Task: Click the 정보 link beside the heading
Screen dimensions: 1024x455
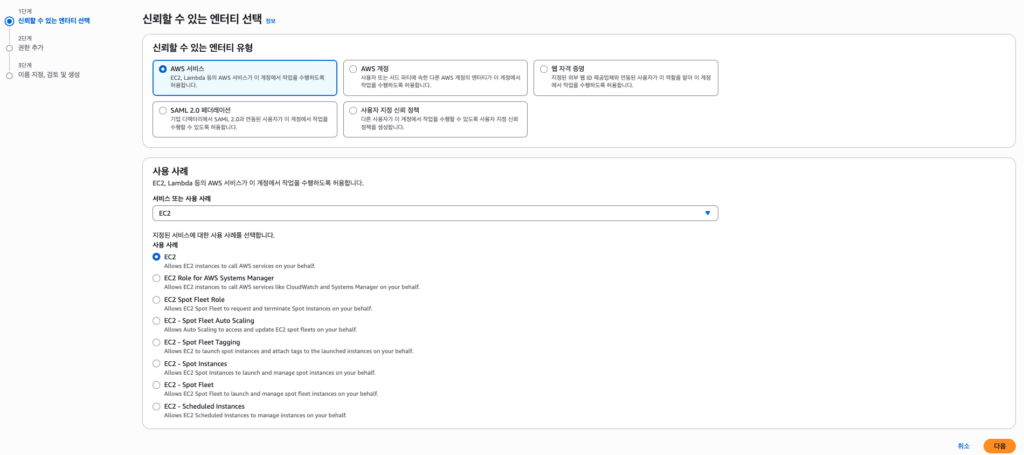Action: [x=270, y=20]
